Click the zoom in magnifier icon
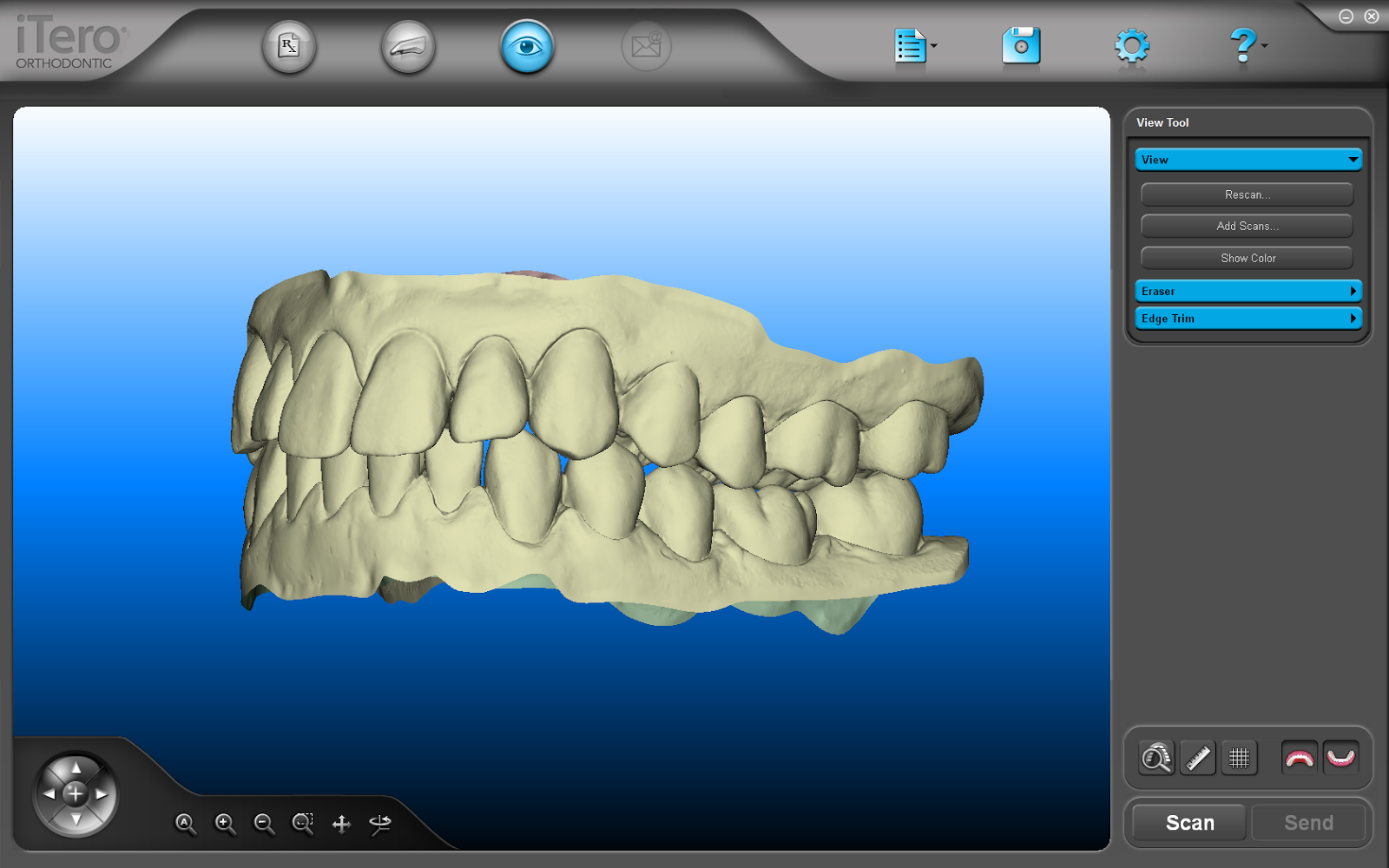 point(226,824)
